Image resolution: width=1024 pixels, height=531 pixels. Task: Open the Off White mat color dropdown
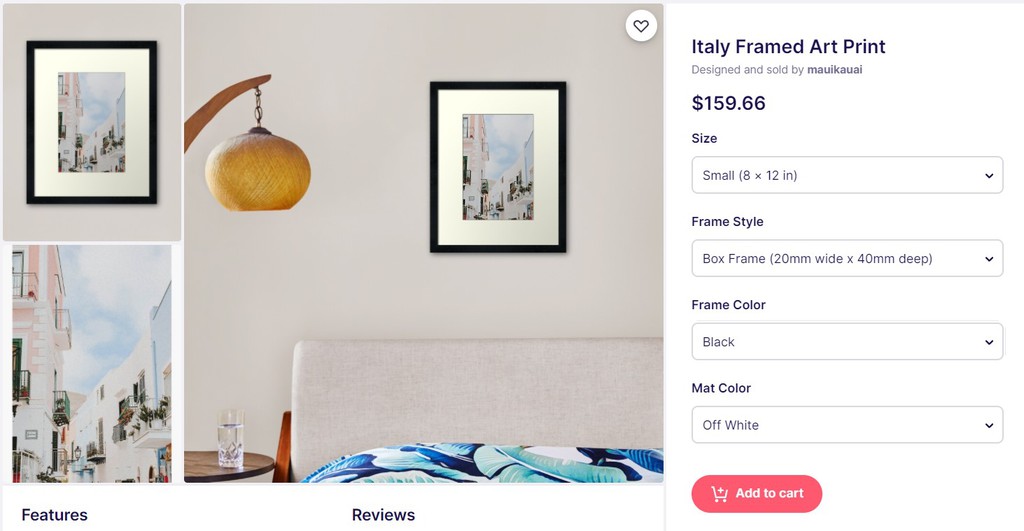[847, 425]
